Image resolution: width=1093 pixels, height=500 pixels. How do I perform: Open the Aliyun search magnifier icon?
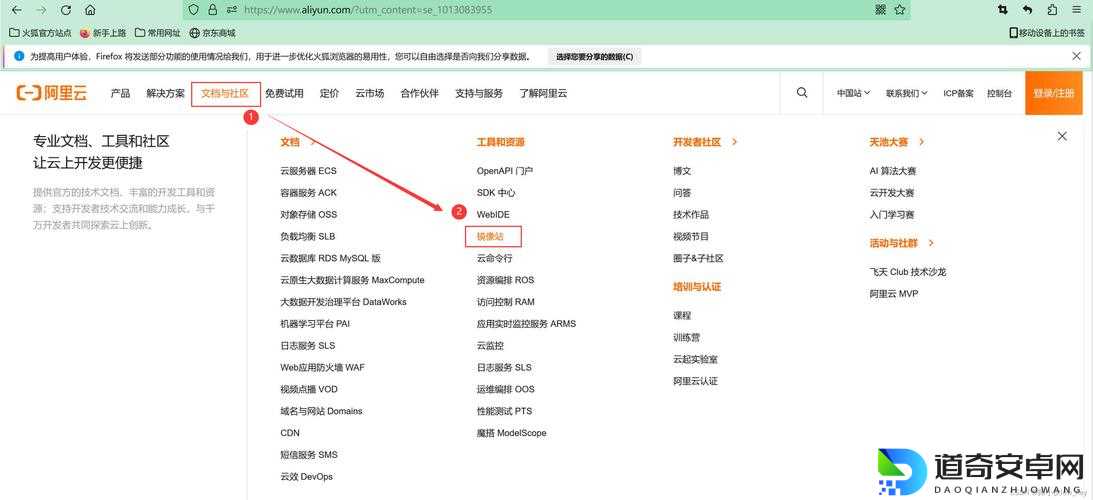coord(802,93)
